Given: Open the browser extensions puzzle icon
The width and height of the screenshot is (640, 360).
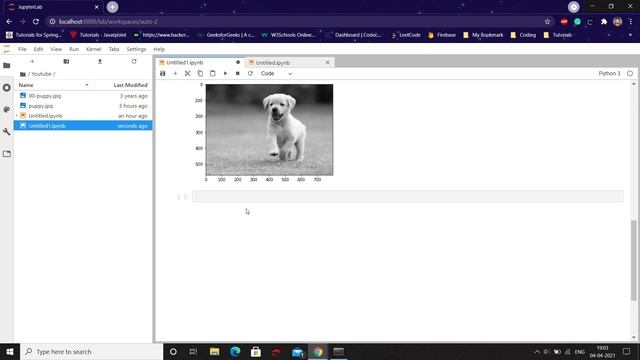Looking at the screenshot, I should pyautogui.click(x=604, y=22).
